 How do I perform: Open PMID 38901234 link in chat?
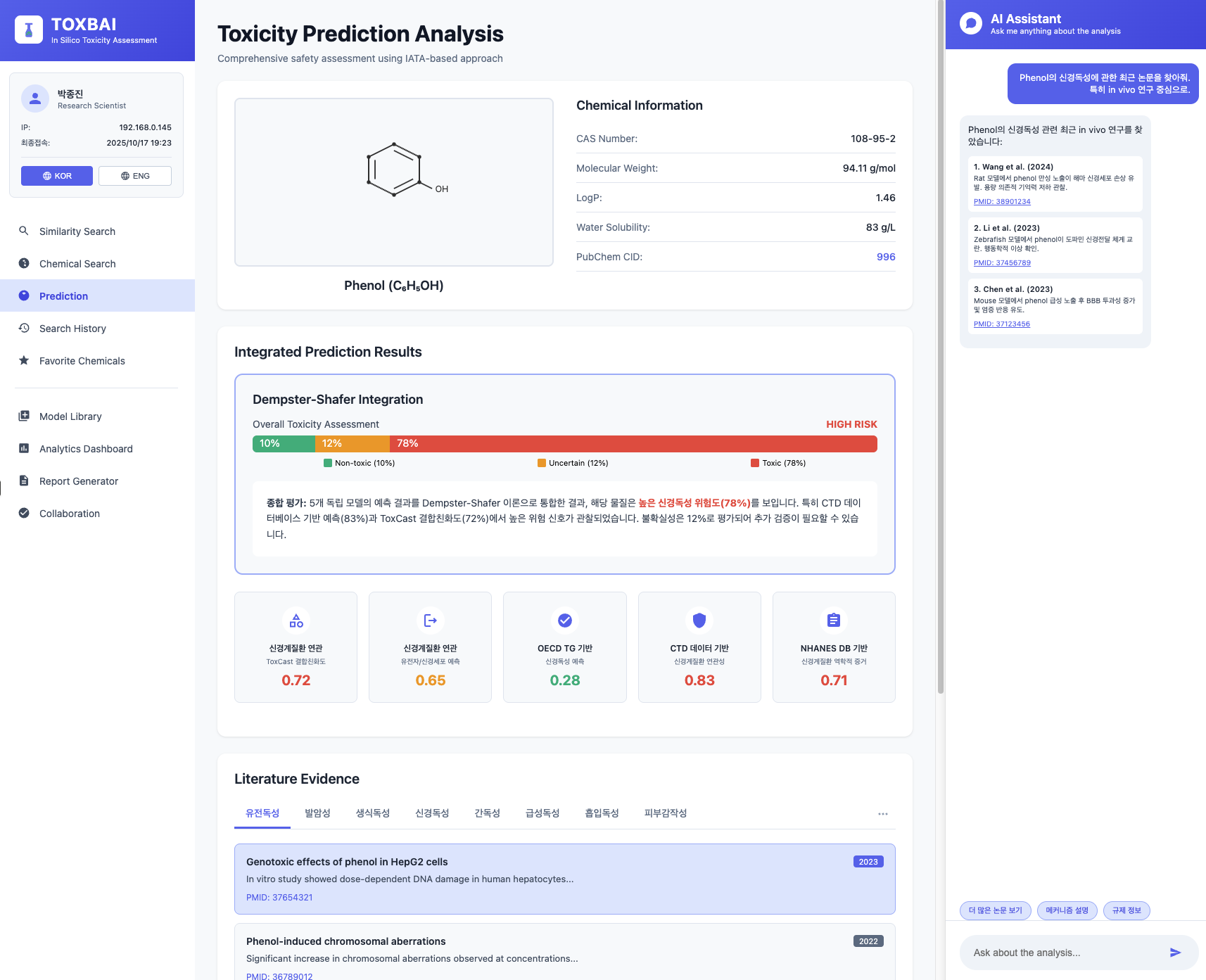[1002, 202]
